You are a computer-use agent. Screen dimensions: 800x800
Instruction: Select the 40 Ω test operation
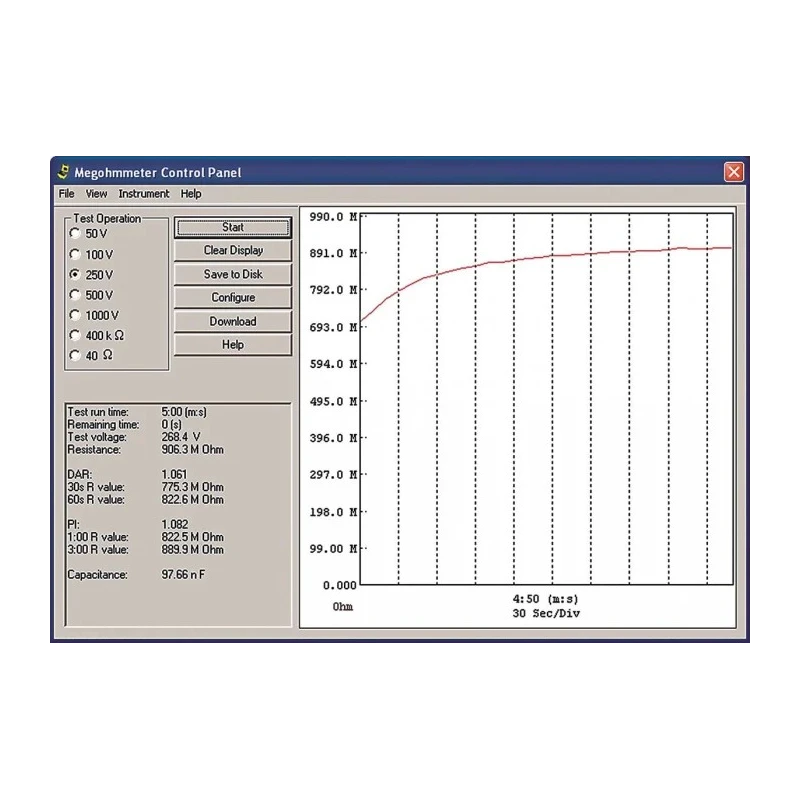tap(91, 355)
